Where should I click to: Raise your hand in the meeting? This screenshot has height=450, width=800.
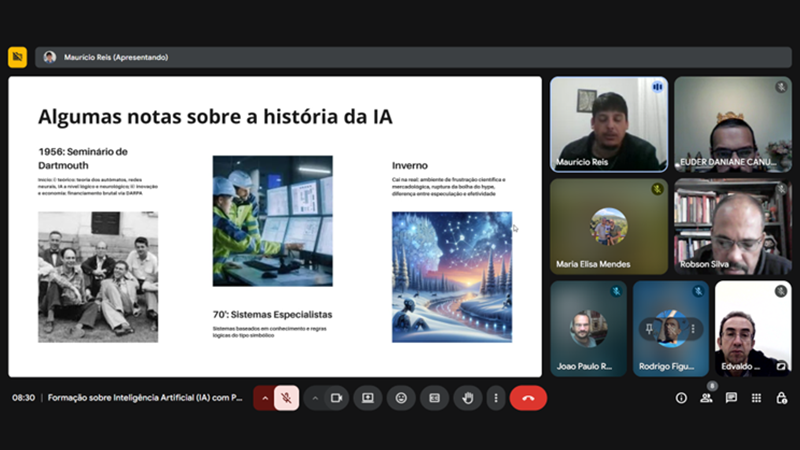coord(467,398)
